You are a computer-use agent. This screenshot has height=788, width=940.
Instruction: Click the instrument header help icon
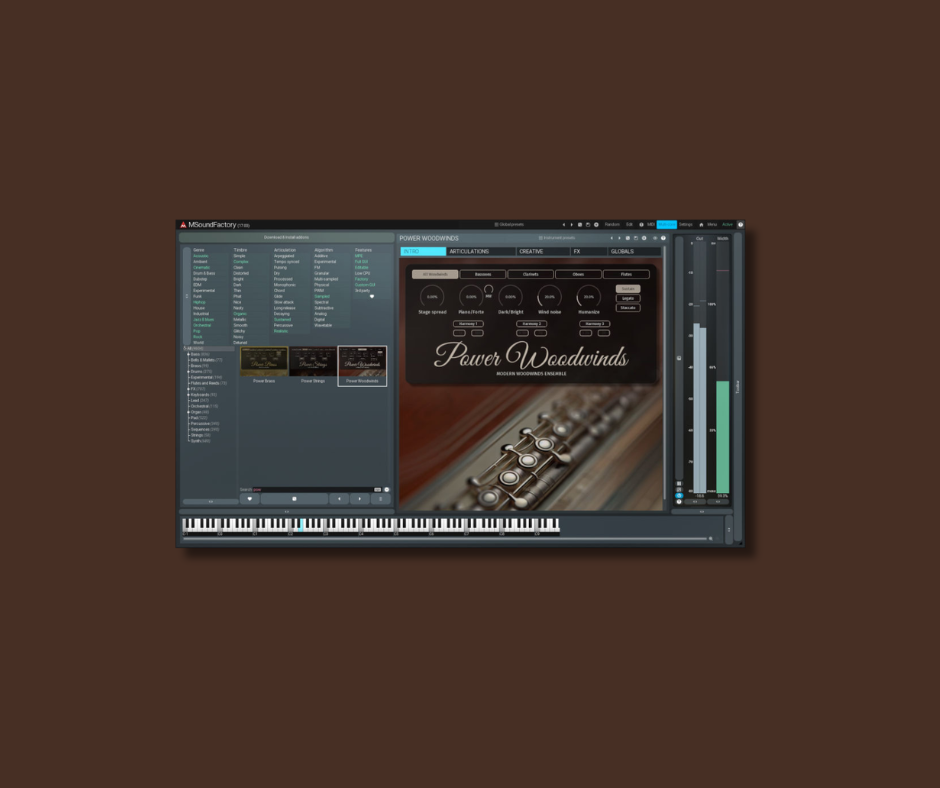(x=663, y=238)
